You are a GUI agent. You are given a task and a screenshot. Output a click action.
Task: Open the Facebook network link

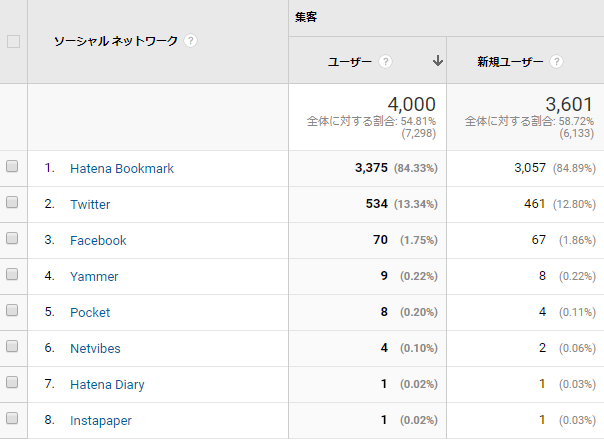click(x=98, y=240)
